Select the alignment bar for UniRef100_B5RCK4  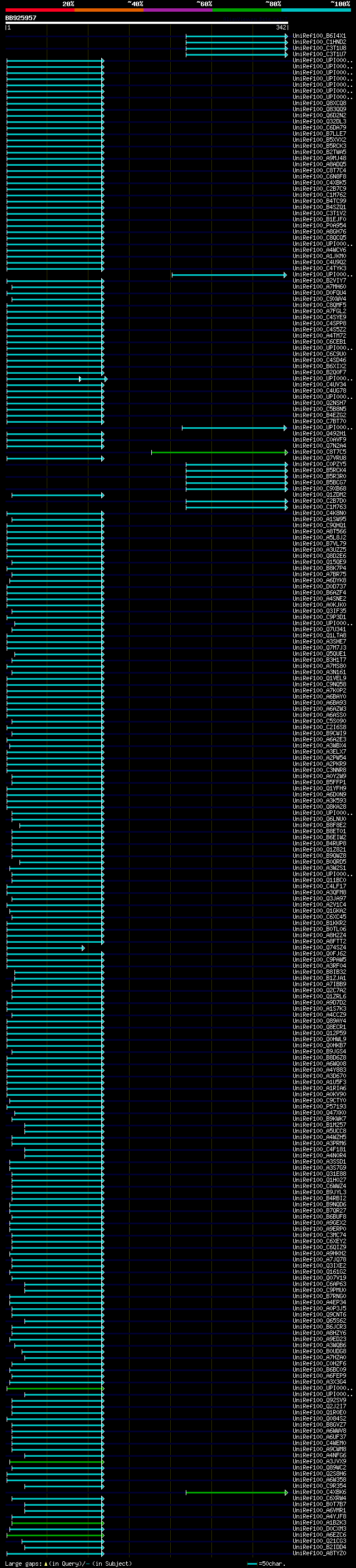[237, 471]
